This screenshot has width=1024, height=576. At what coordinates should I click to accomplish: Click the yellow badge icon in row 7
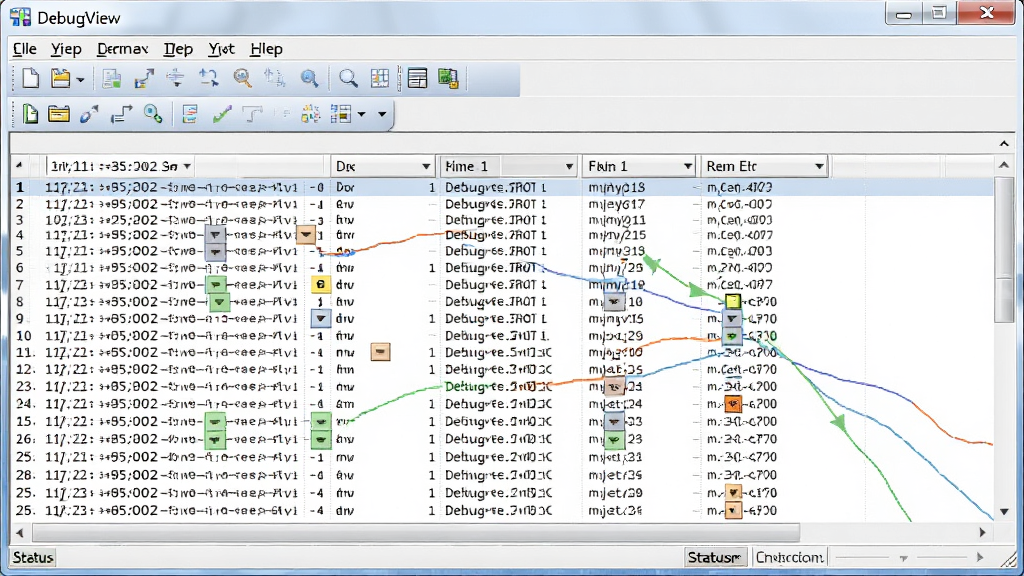coord(320,285)
